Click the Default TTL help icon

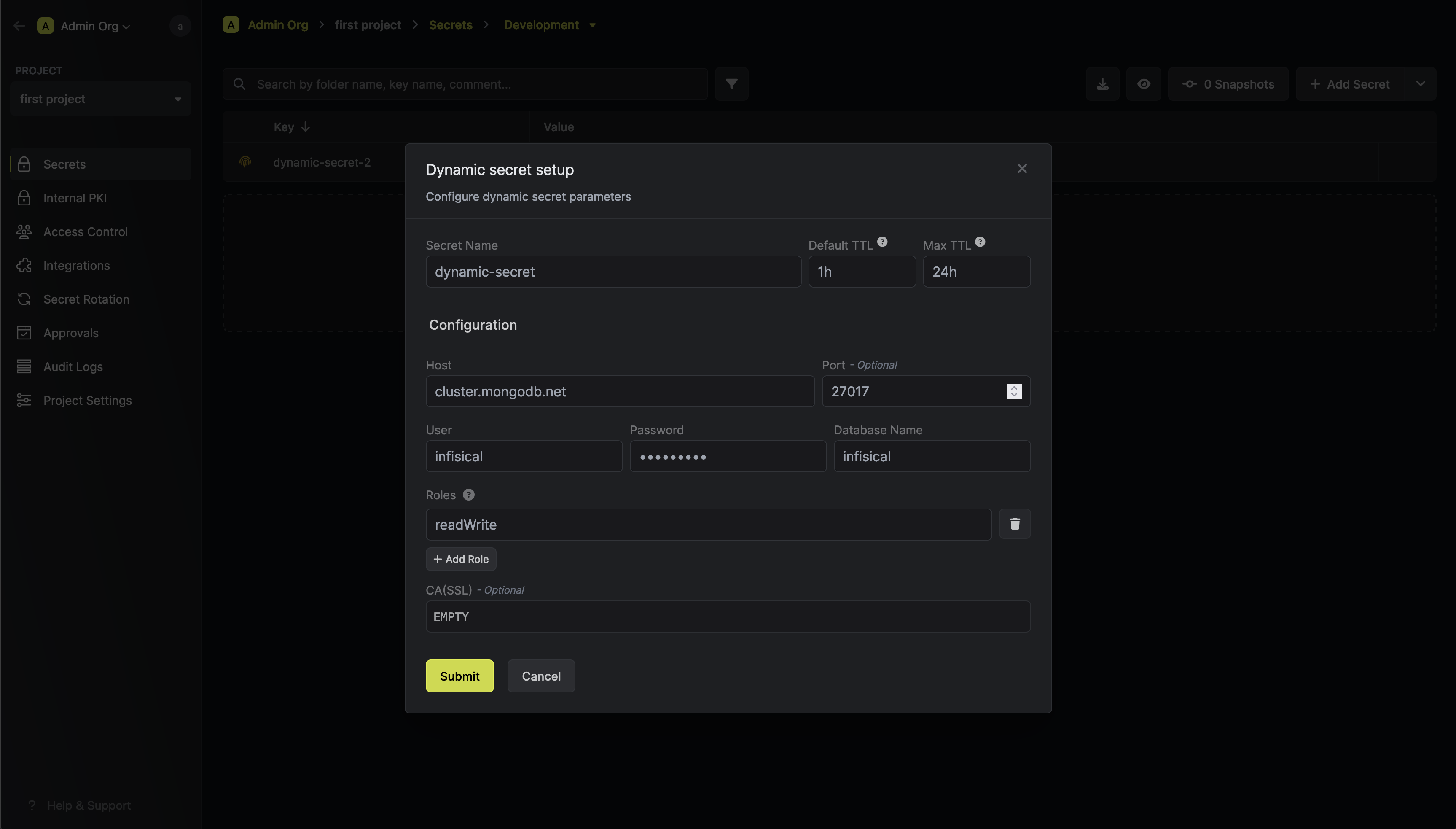[x=882, y=242]
